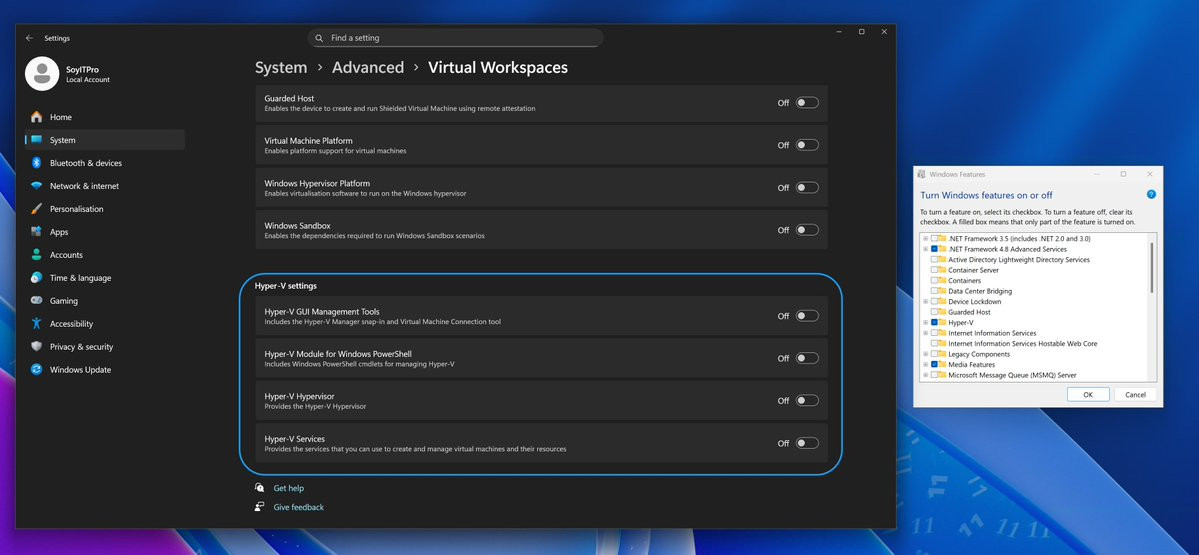Click the Personalisation paintbrush icon
This screenshot has height=555, width=1199.
(36, 209)
